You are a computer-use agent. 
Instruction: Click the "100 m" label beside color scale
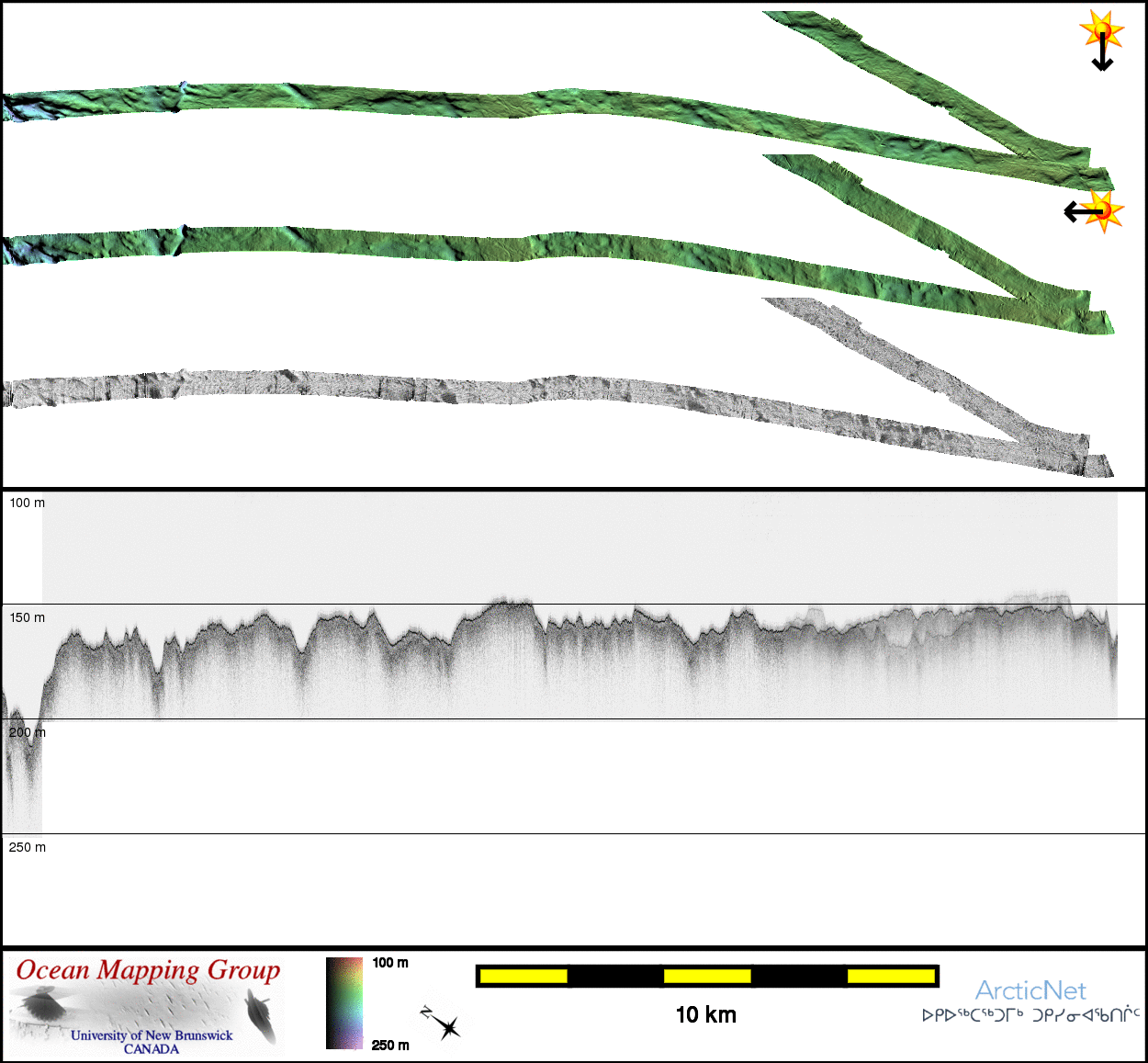390,963
